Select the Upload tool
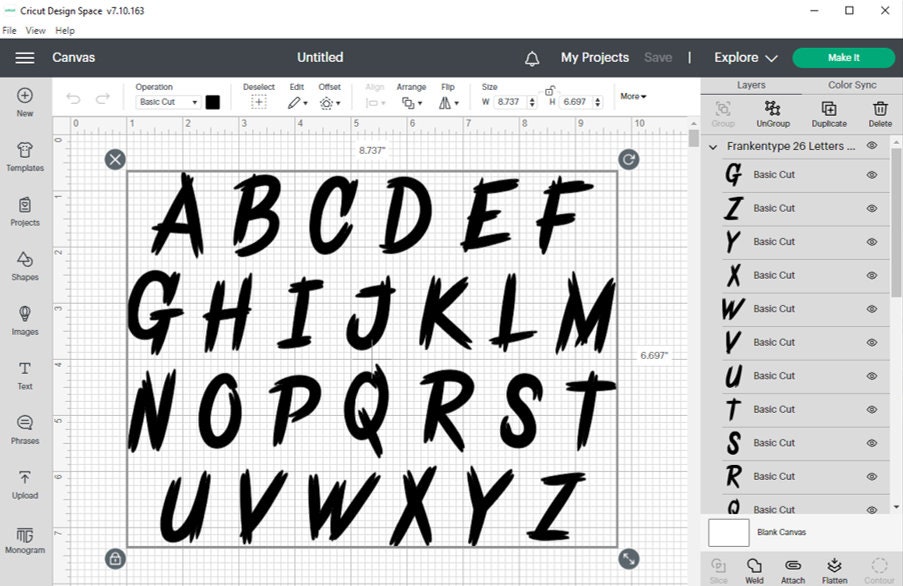Screen dimensions: 903x586 [24, 485]
